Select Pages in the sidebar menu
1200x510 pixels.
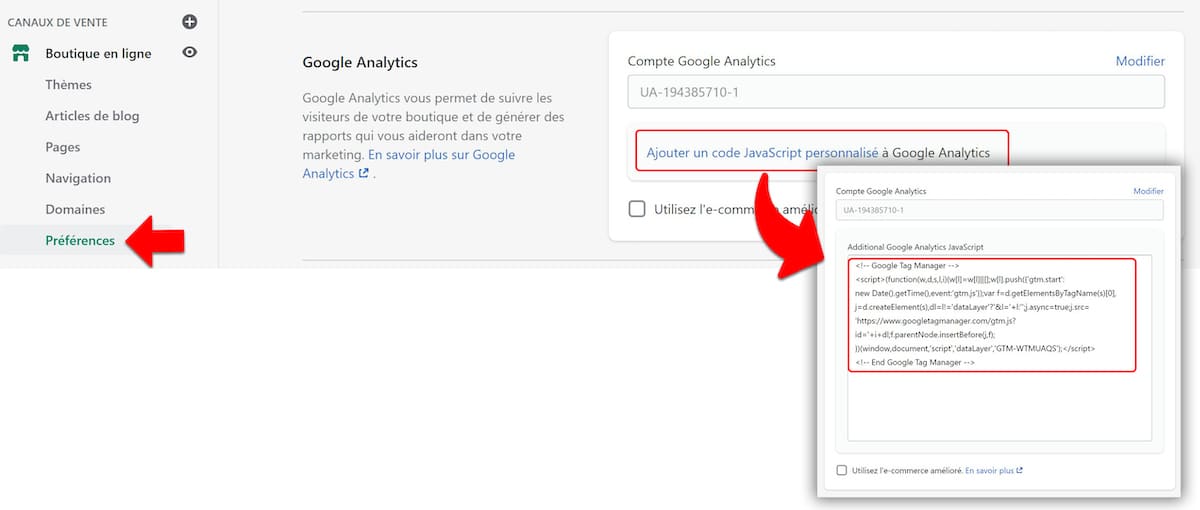click(63, 147)
